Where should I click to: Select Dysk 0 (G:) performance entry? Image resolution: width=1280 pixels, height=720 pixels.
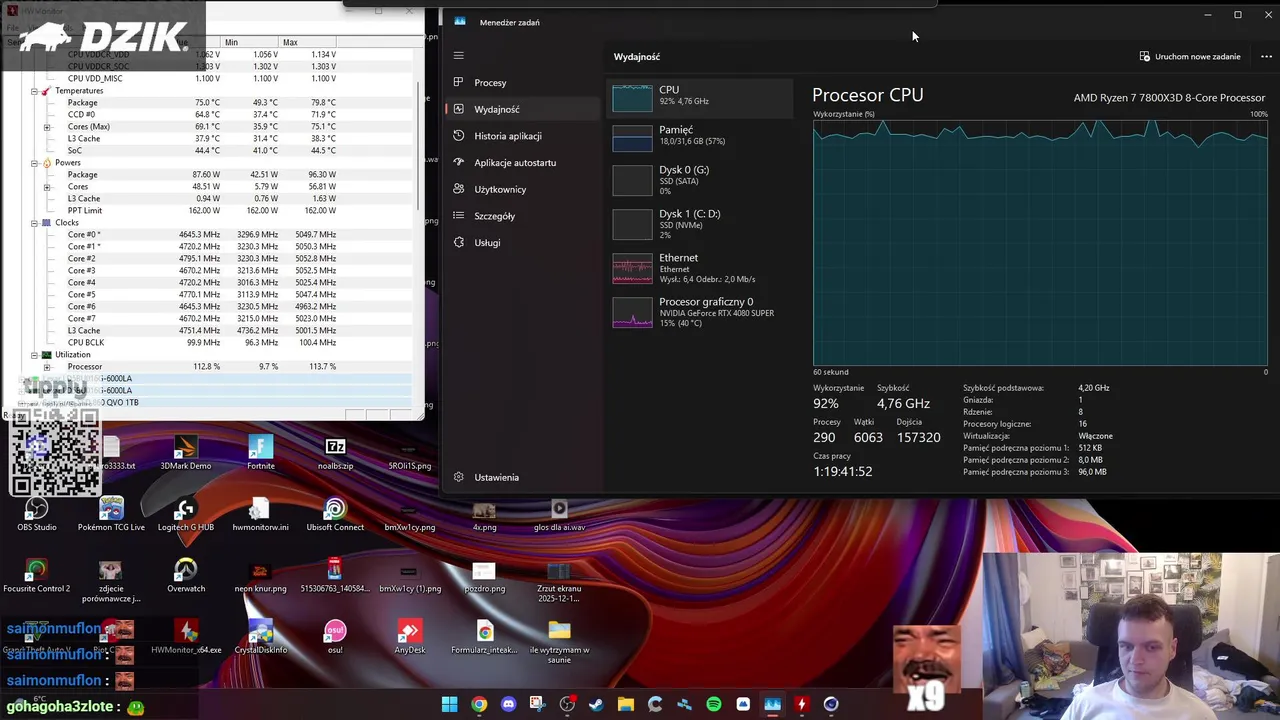(x=702, y=180)
